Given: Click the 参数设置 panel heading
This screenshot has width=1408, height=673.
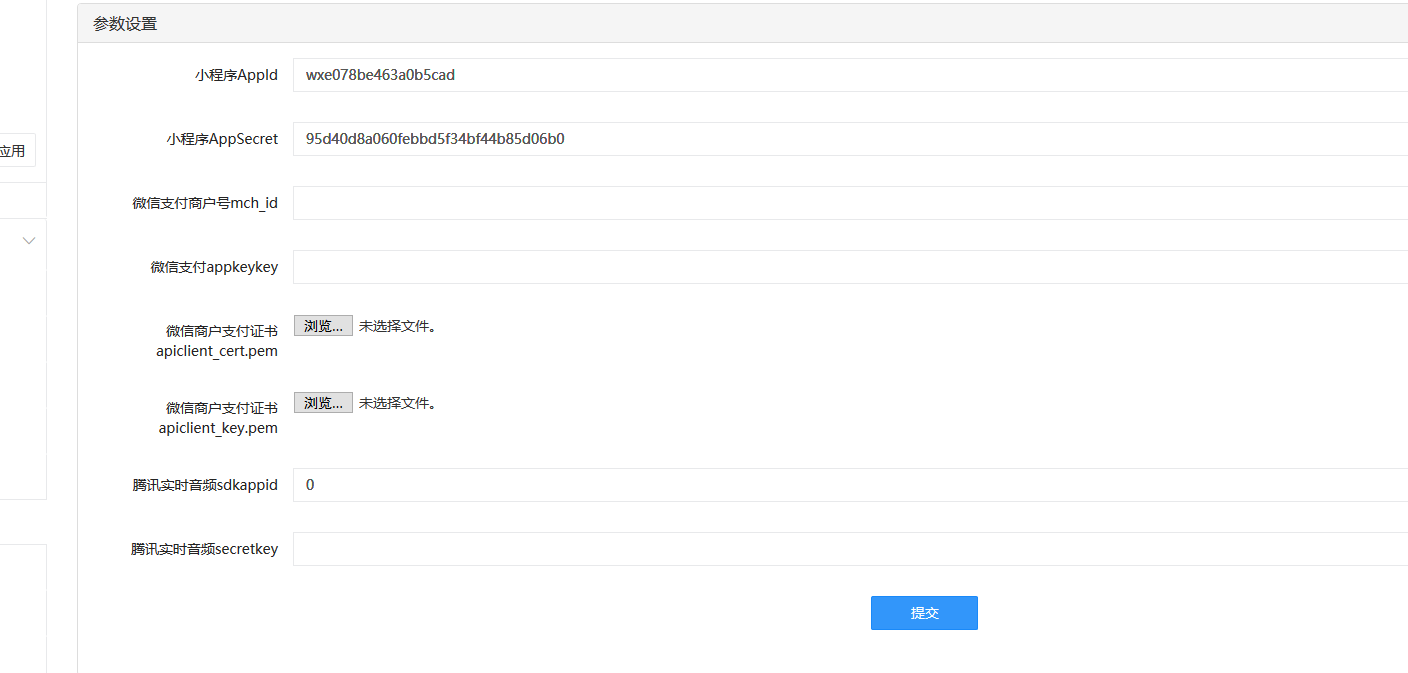Looking at the screenshot, I should [125, 24].
